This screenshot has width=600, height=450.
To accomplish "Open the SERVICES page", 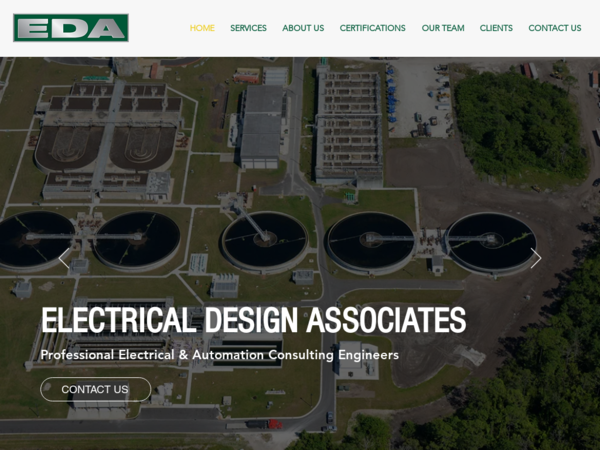I will 248,28.
